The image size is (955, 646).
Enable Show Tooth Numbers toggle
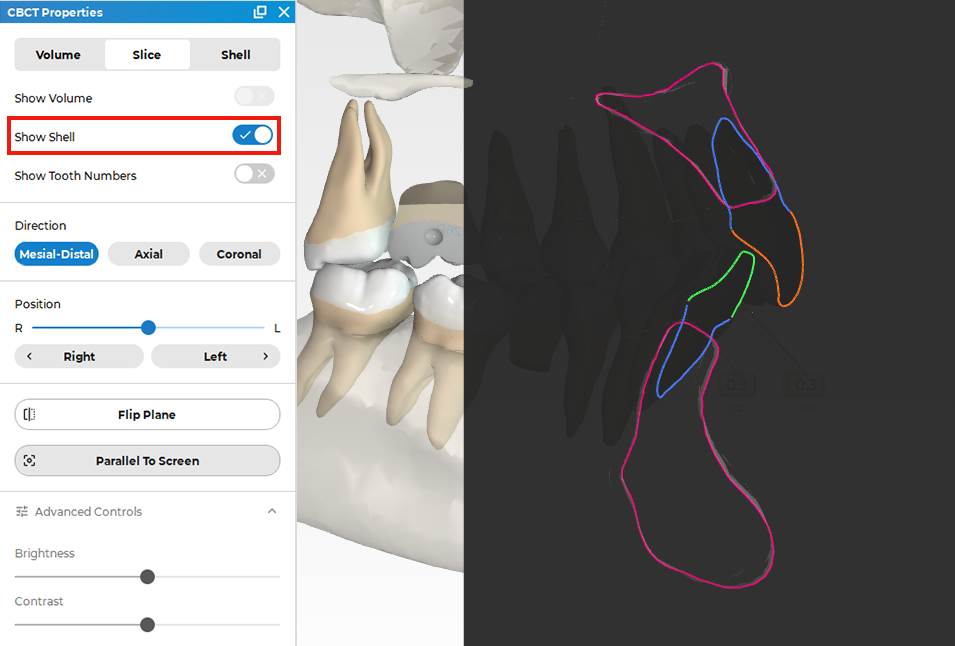click(255, 174)
